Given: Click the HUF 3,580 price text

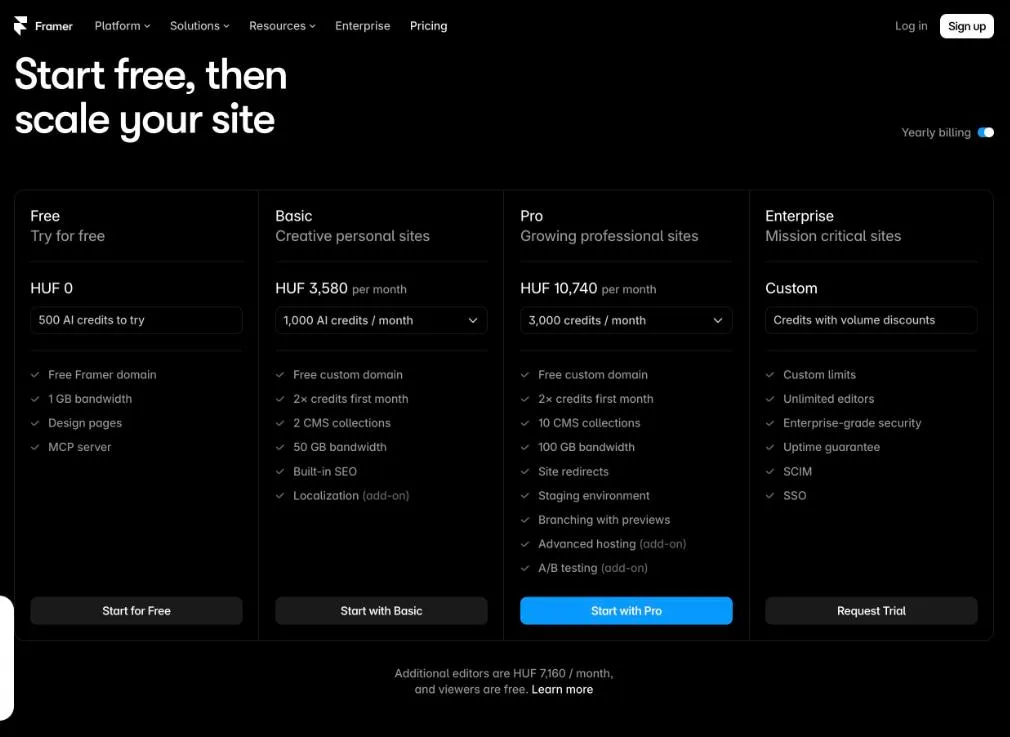Looking at the screenshot, I should pos(311,288).
